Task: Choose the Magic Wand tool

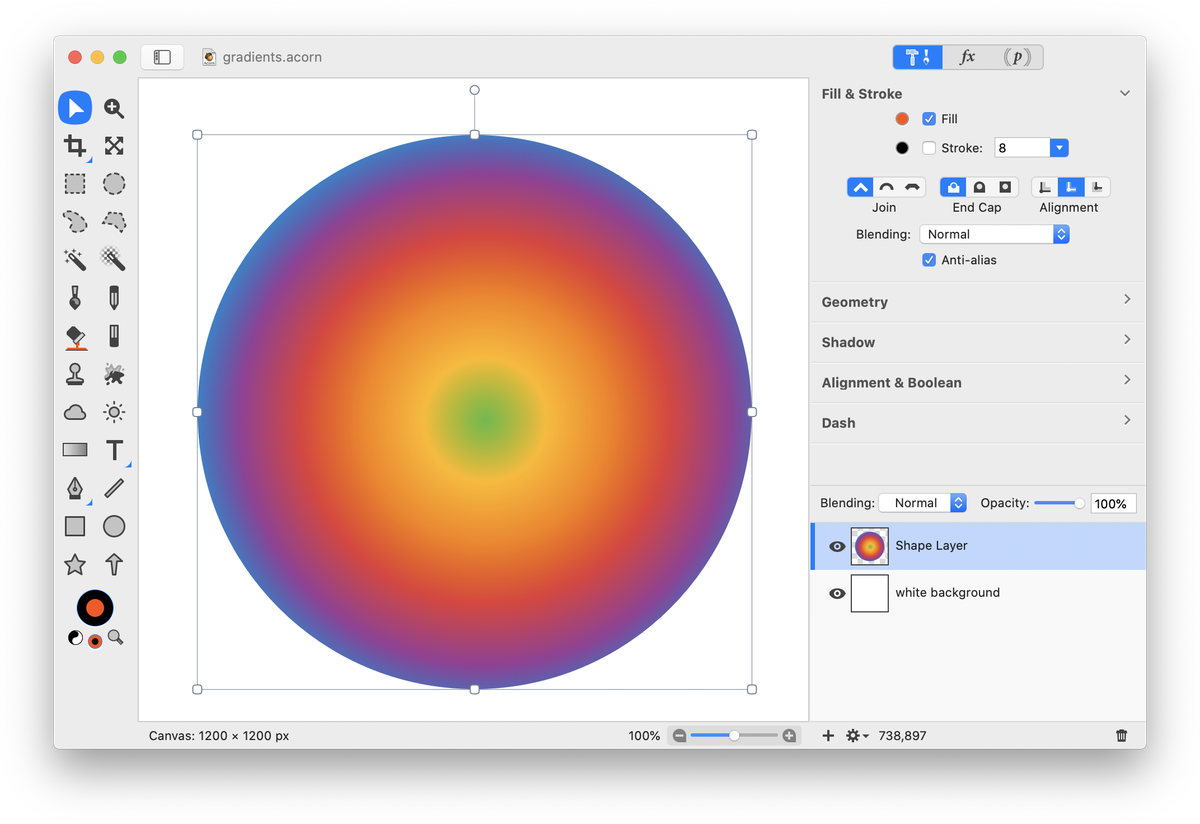Action: [x=75, y=260]
